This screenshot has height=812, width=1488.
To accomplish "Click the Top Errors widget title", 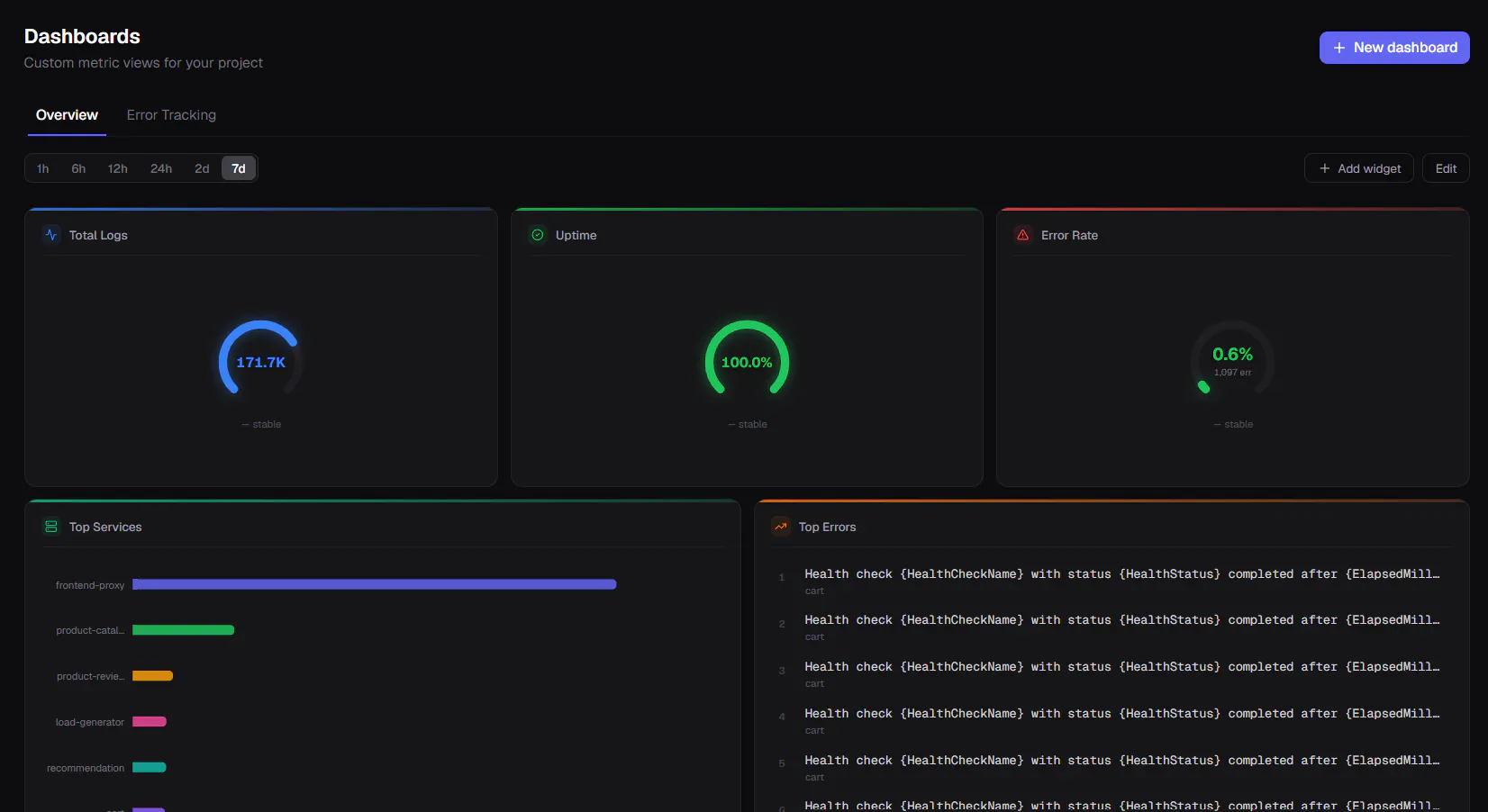I will (828, 527).
